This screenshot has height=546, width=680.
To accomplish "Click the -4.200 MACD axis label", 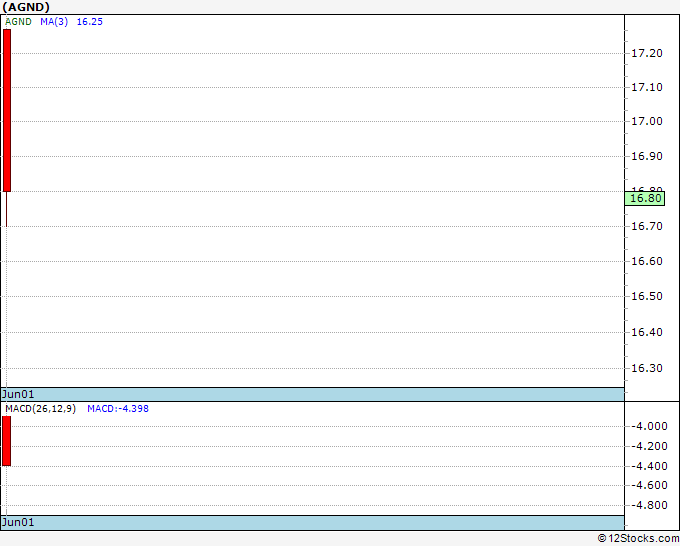I will pyautogui.click(x=649, y=446).
